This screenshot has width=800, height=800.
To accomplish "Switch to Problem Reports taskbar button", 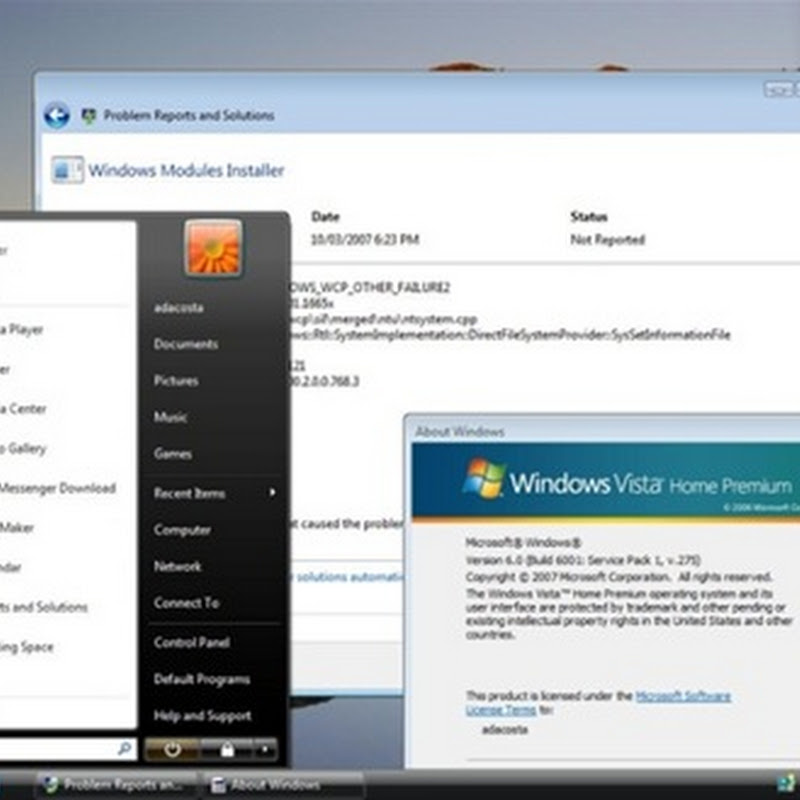I will [x=117, y=784].
